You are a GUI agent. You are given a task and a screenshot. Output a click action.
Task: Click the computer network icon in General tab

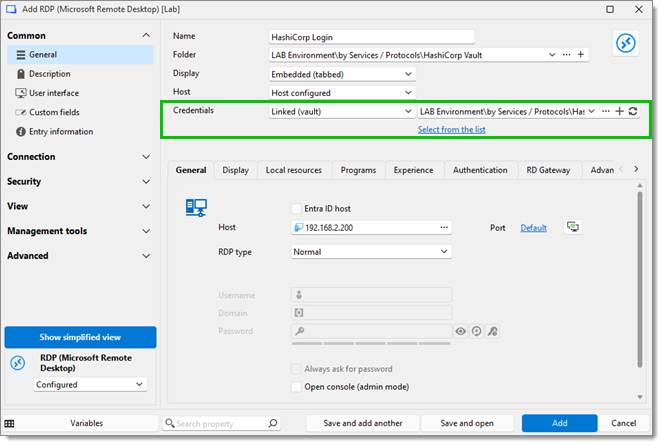196,208
